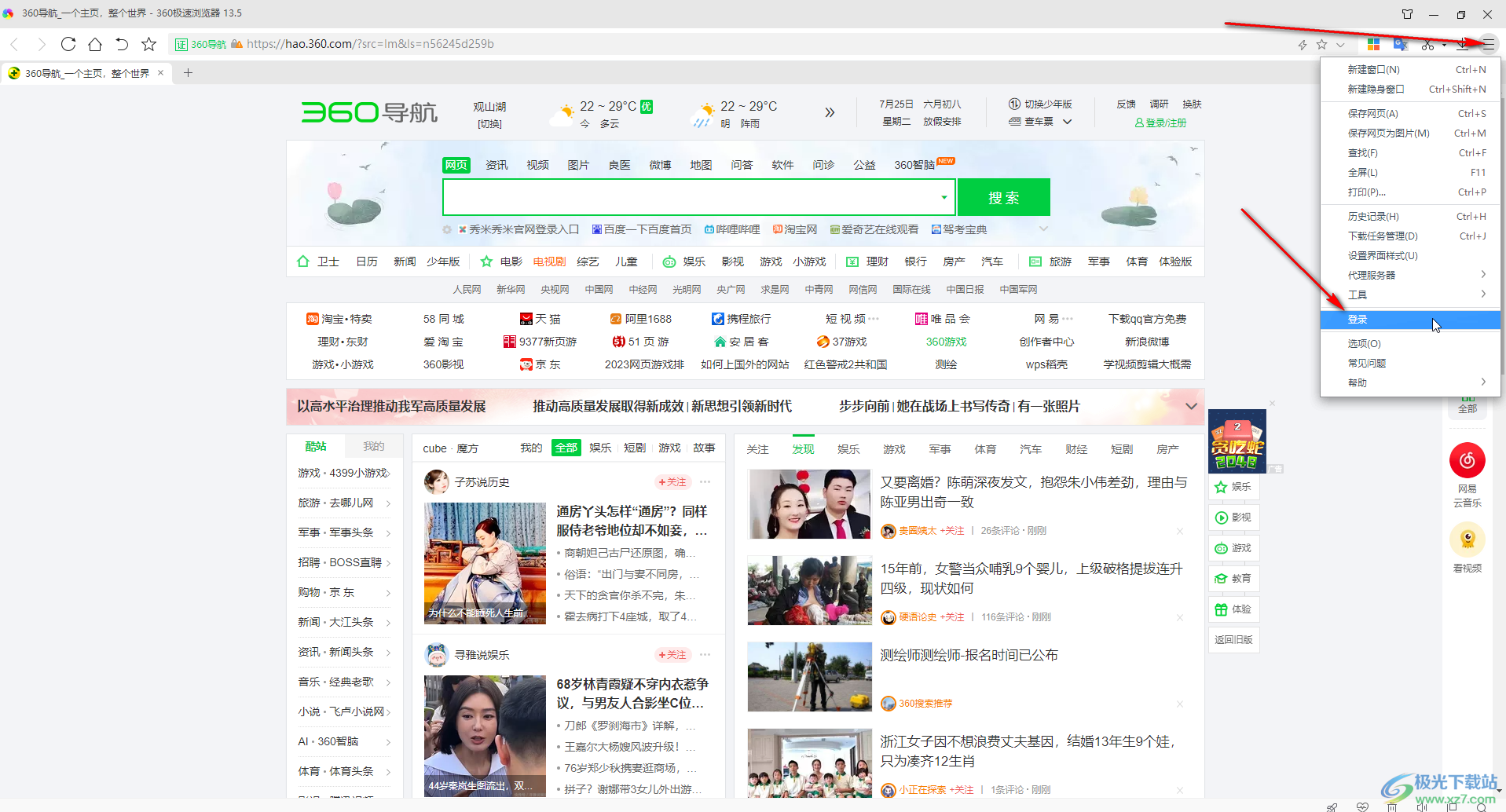The width and height of the screenshot is (1506, 812).
Task: Expand the hot searches list chevron
Action: click(x=1043, y=229)
